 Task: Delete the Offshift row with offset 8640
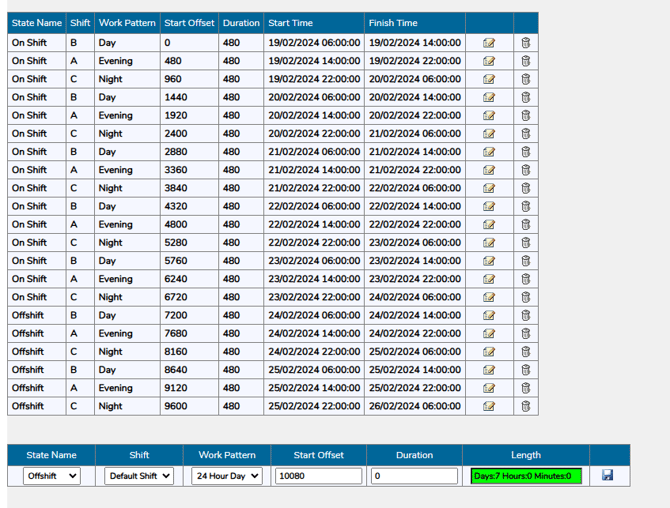coord(526,370)
